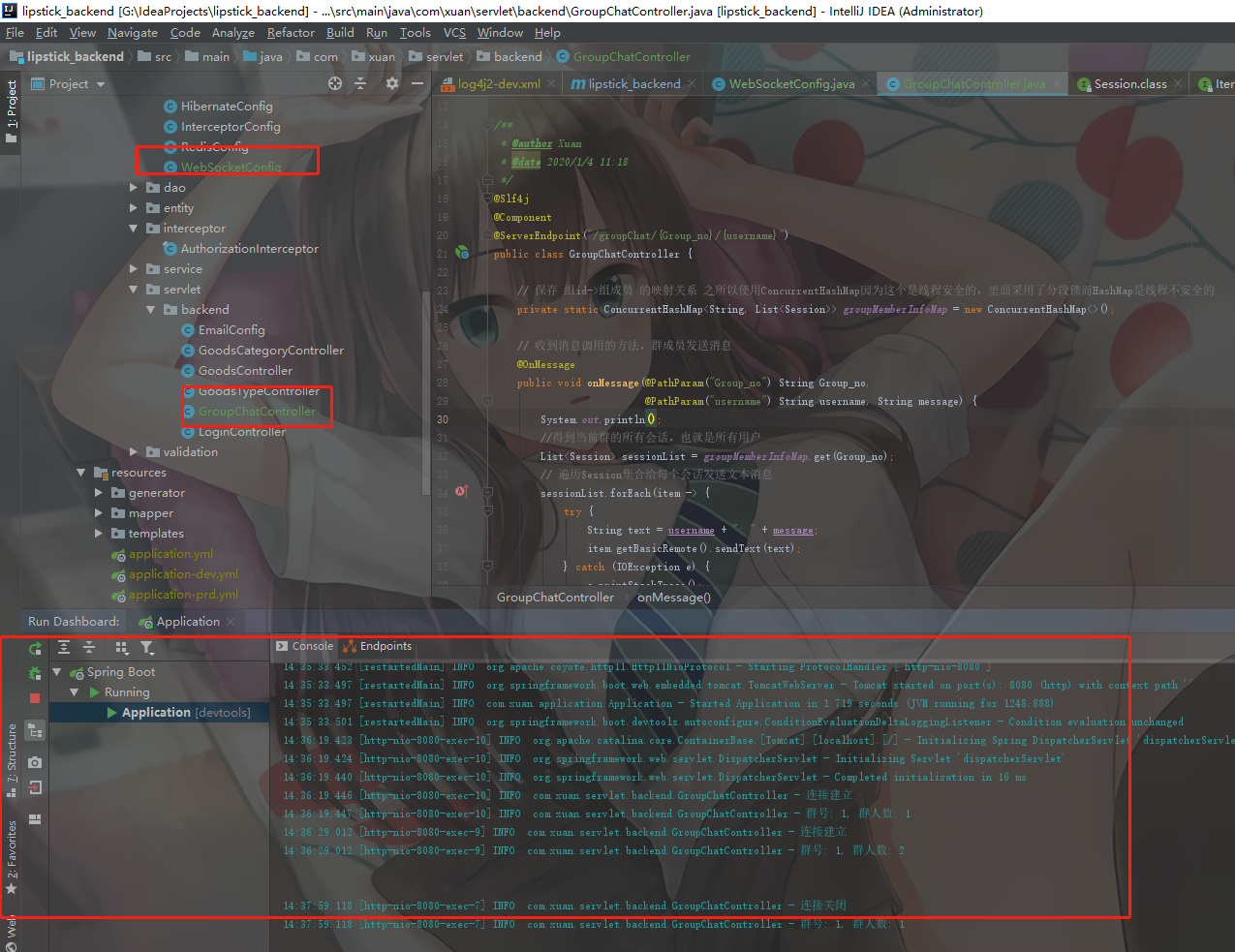1235x952 pixels.
Task: Click the gutter icon on line 34
Action: (461, 492)
